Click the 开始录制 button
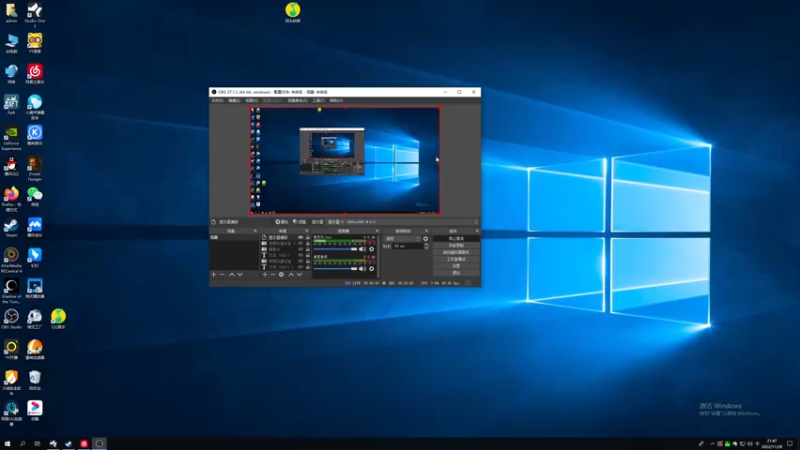 point(456,245)
